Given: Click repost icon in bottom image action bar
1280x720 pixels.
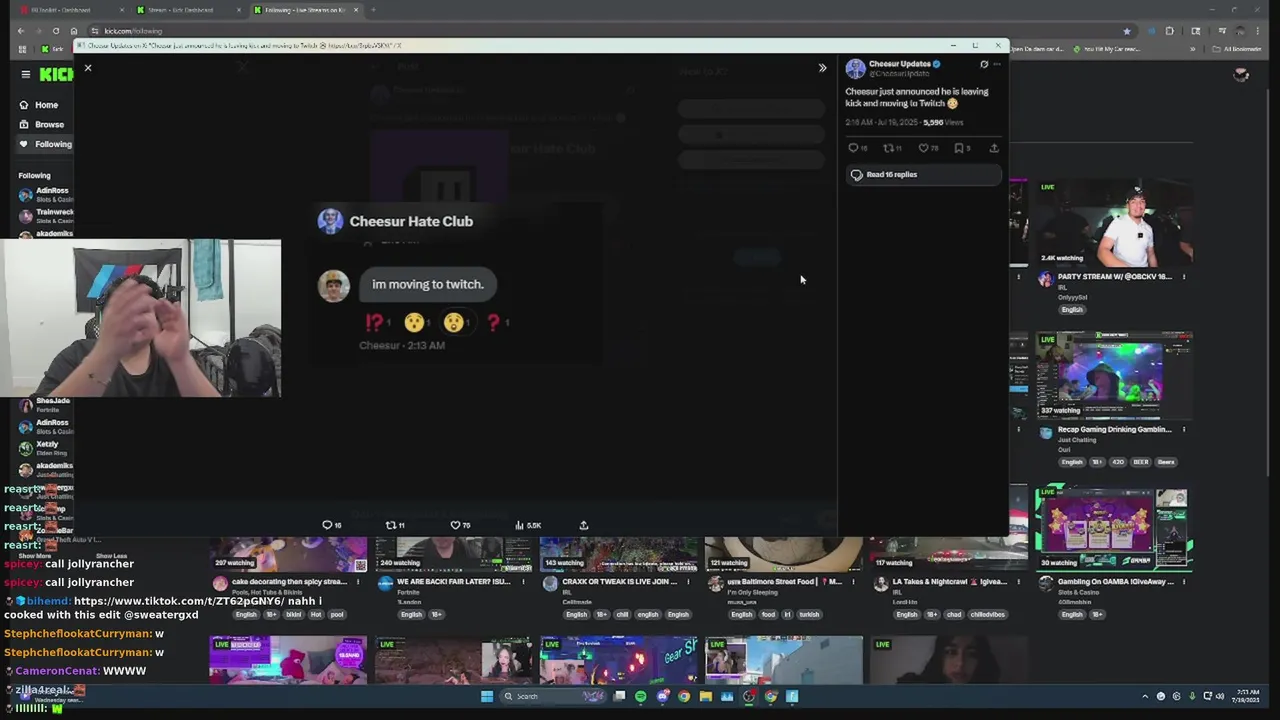Looking at the screenshot, I should [x=391, y=525].
